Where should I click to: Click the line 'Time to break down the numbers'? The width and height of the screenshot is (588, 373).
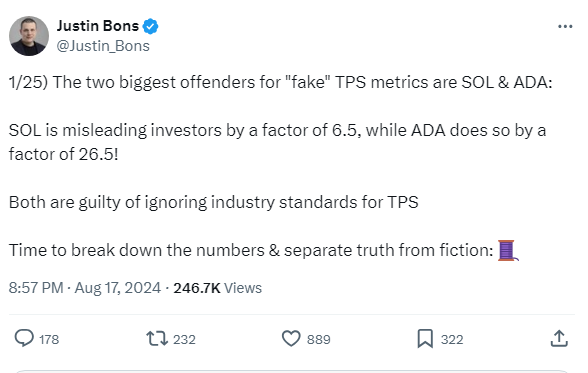251,250
